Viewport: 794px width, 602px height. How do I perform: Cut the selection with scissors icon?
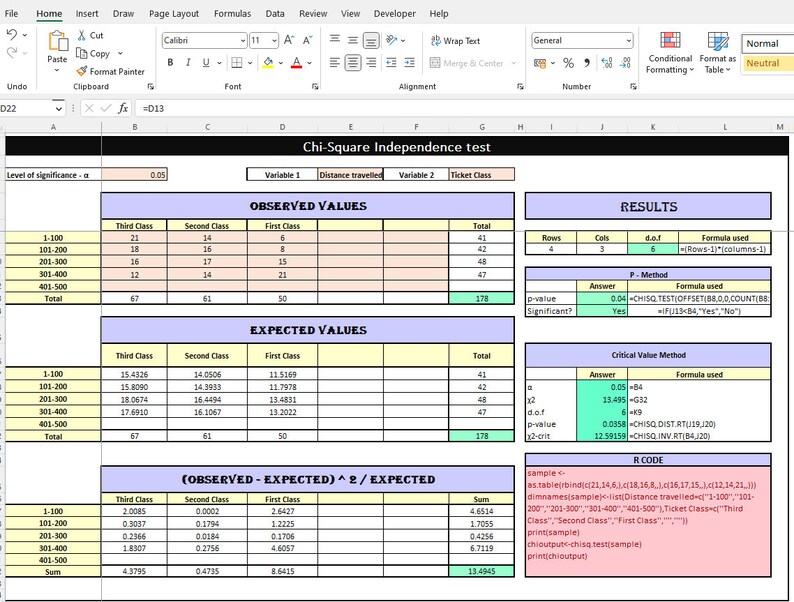(82, 35)
